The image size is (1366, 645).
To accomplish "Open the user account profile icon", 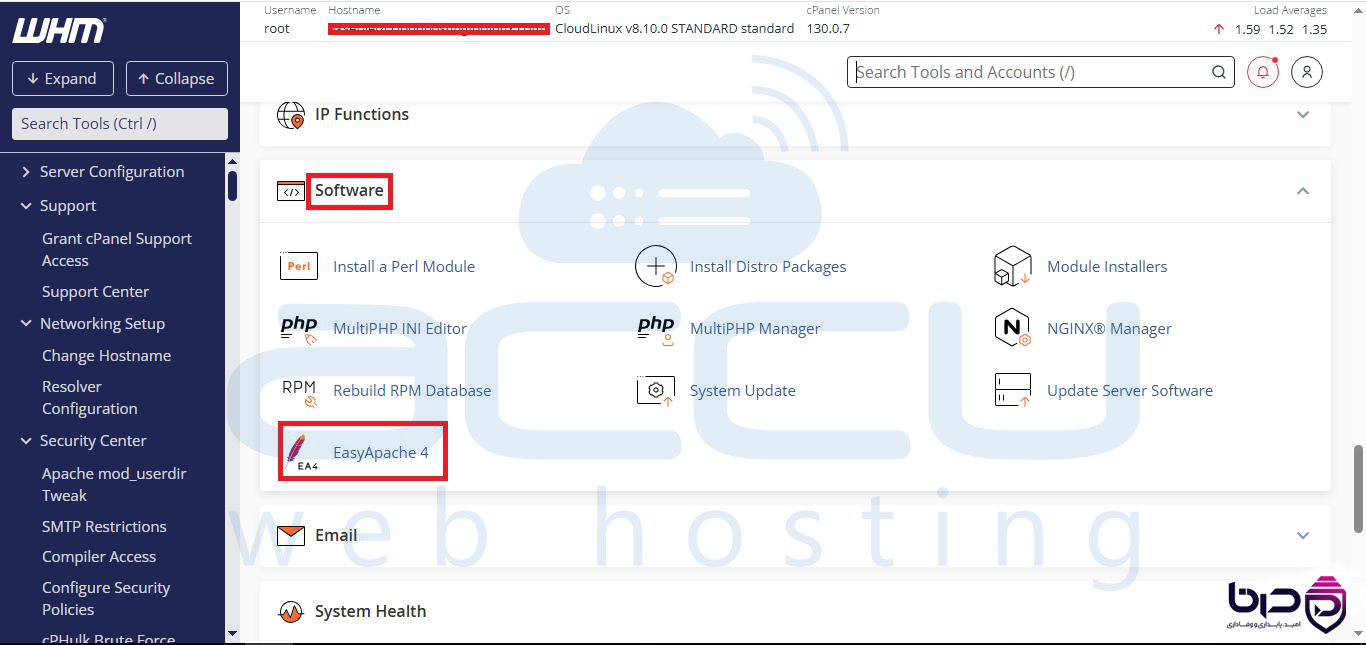I will pyautogui.click(x=1307, y=72).
